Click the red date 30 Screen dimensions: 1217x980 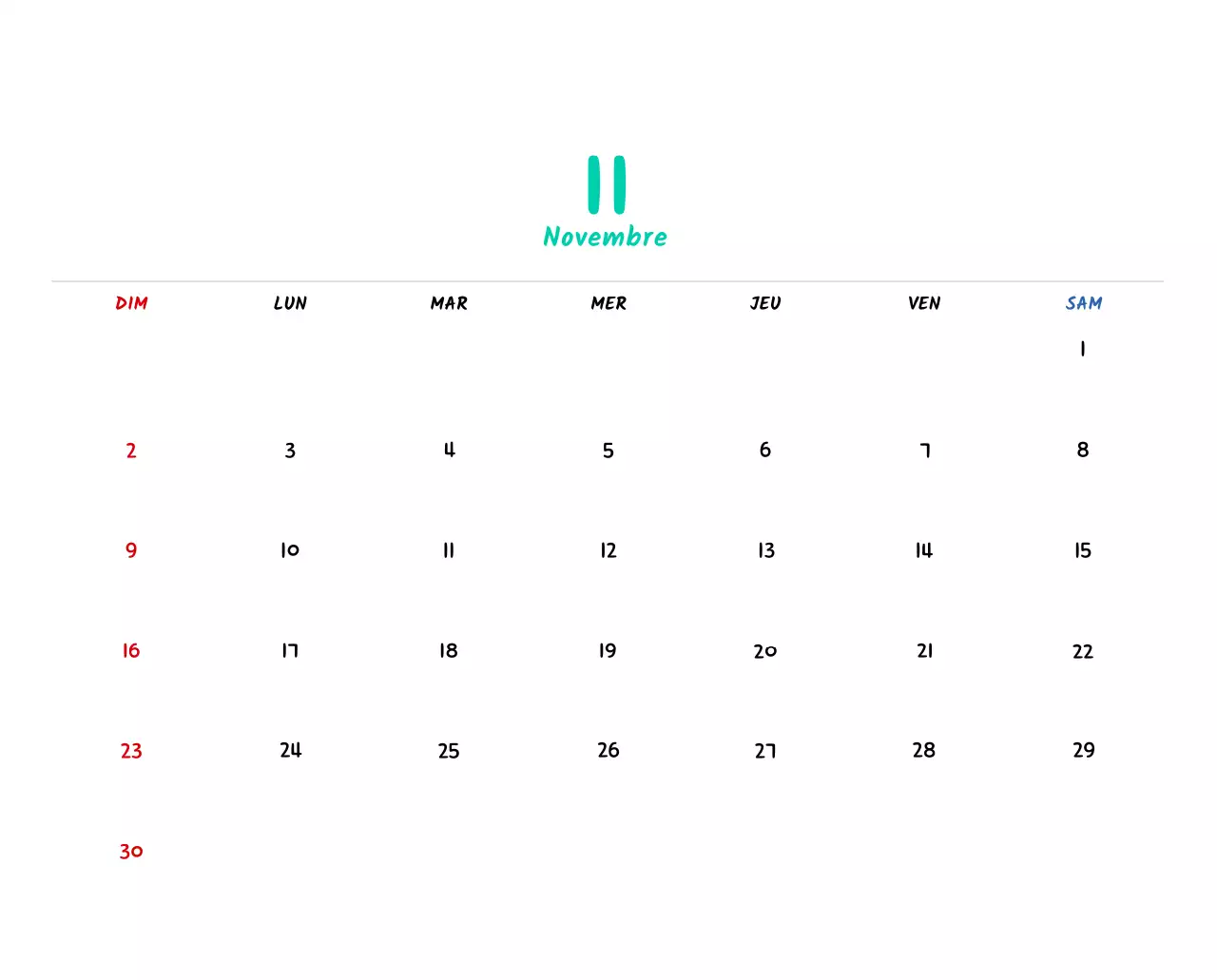[x=131, y=852]
